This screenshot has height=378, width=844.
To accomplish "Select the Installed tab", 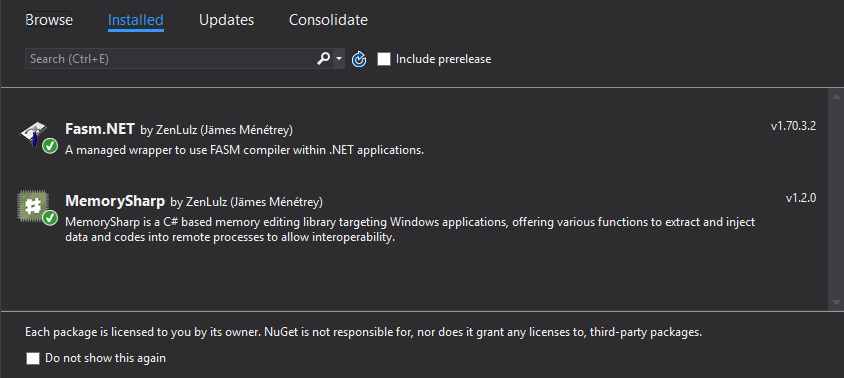I will 136,20.
